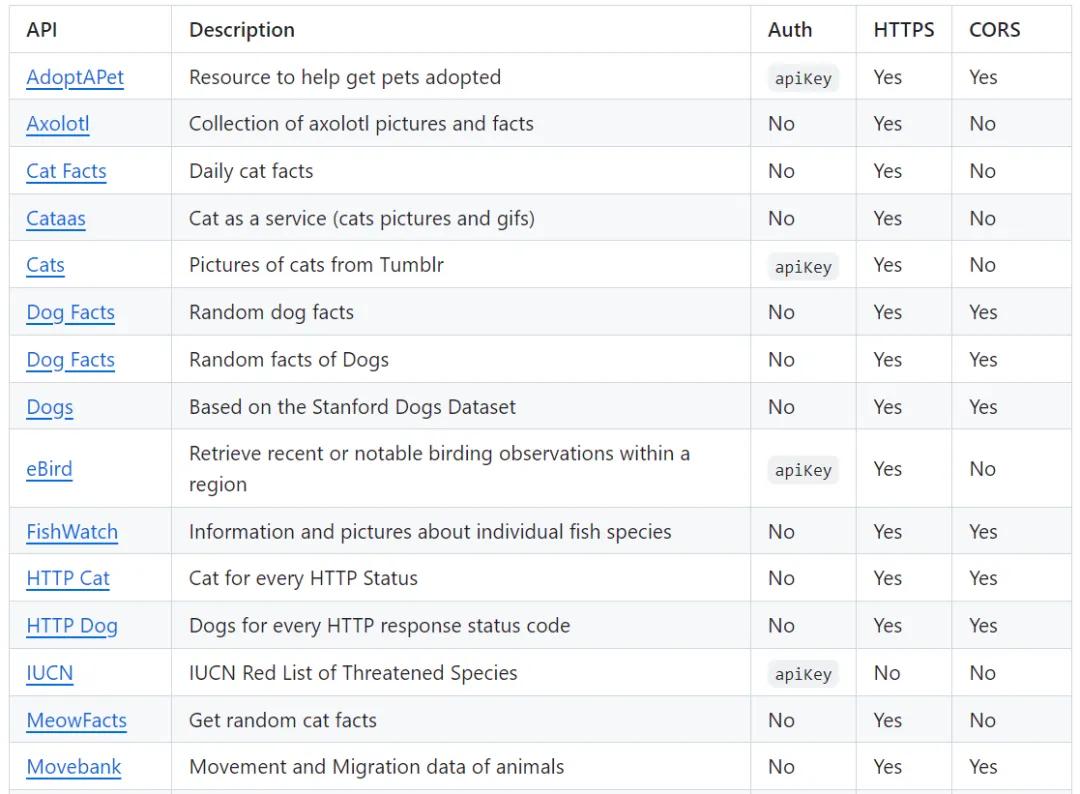Viewport: 1080px width, 794px height.
Task: Click the apiKey tag in the eBird row
Action: 803,470
